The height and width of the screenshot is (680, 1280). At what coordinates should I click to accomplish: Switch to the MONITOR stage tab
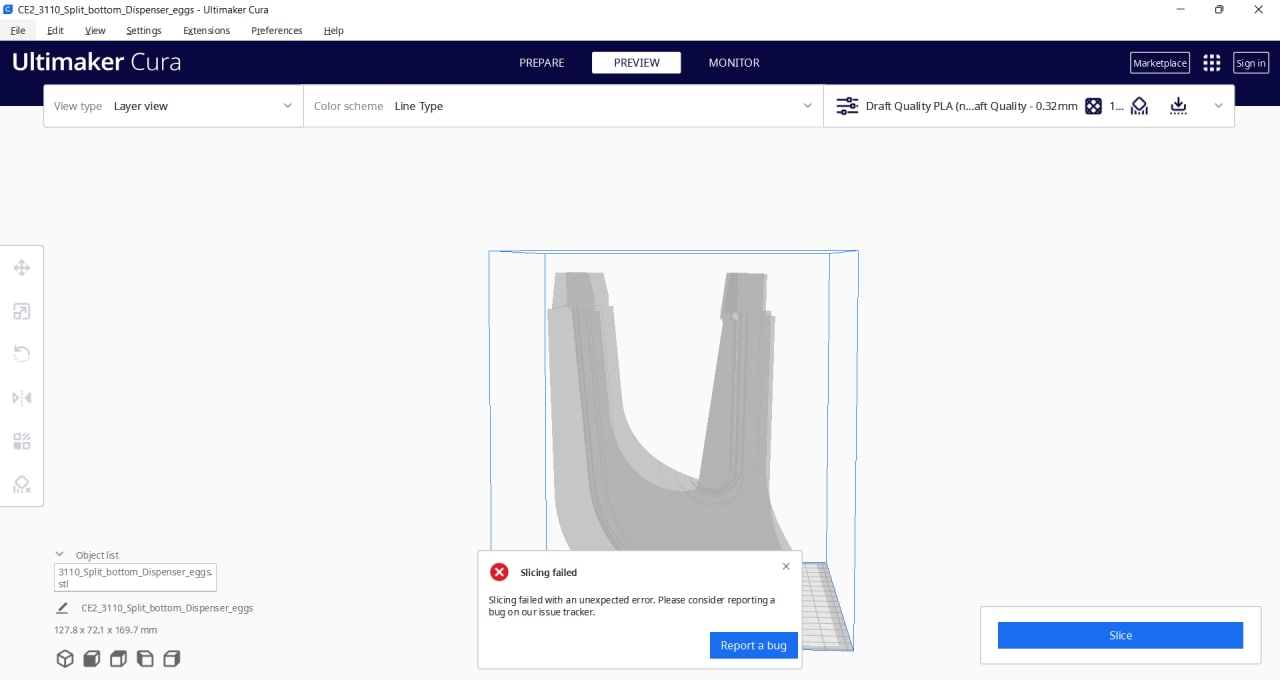pyautogui.click(x=734, y=63)
